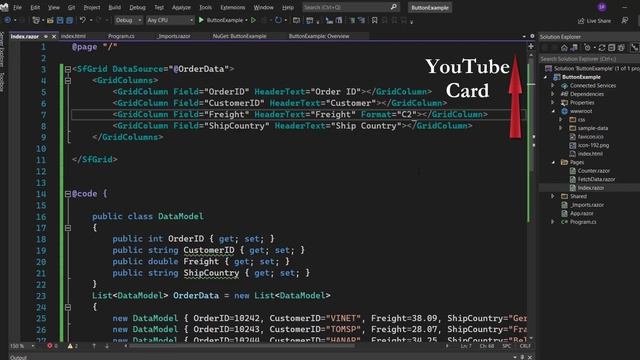
Task: Collapse the @code block at line 14
Action: pos(68,194)
